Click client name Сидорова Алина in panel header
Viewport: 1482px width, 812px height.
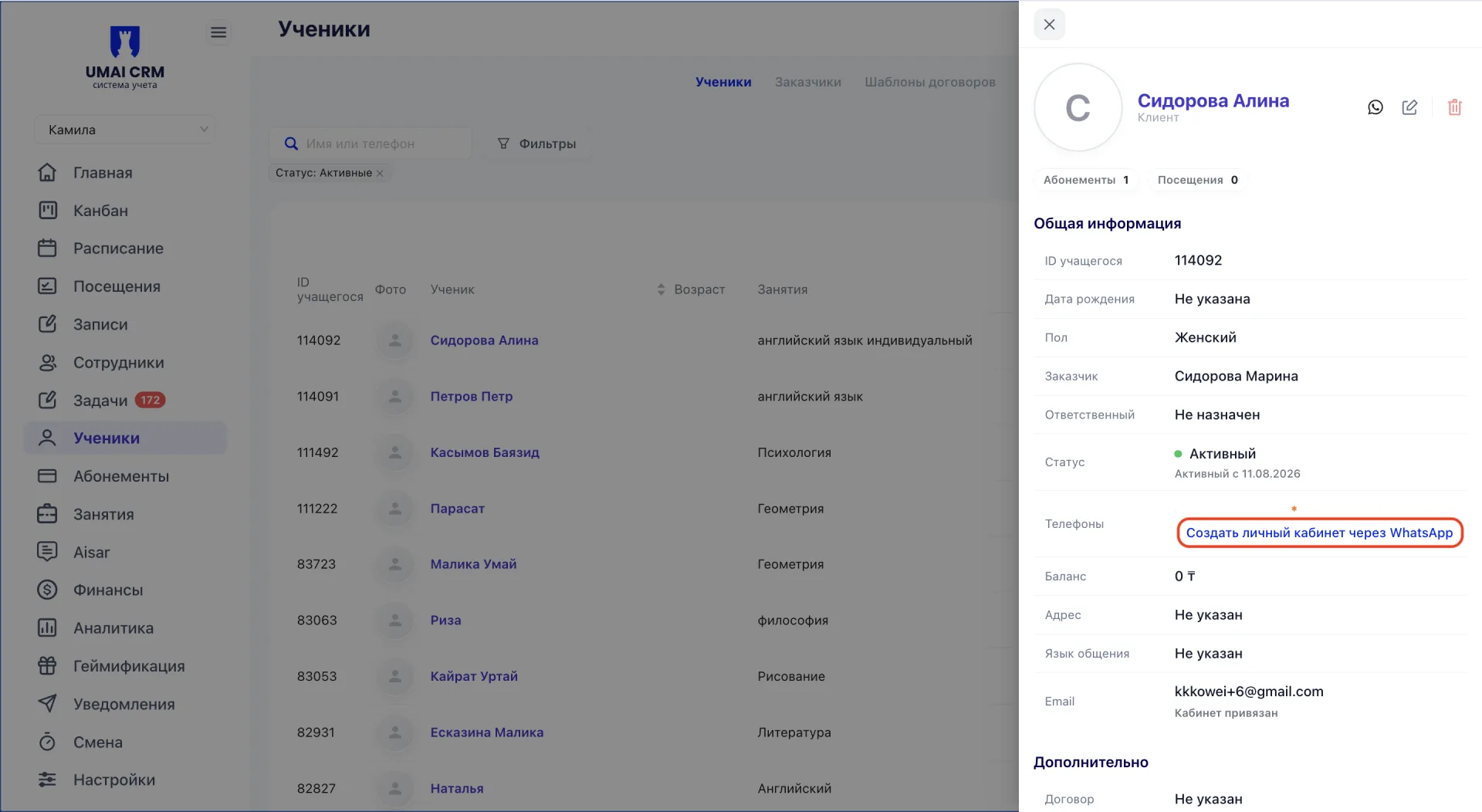click(x=1213, y=100)
